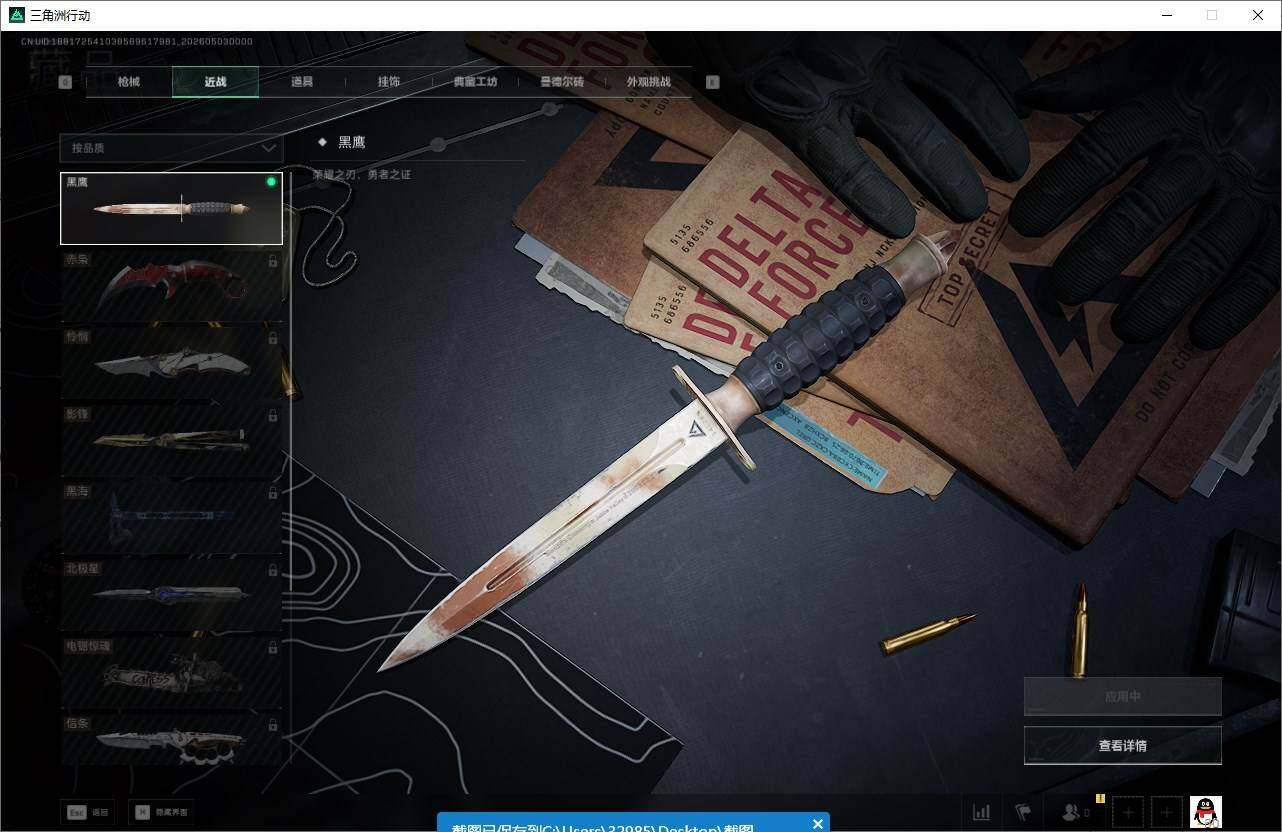This screenshot has width=1282, height=832.
Task: Switch to the 道具 tab
Action: click(302, 82)
